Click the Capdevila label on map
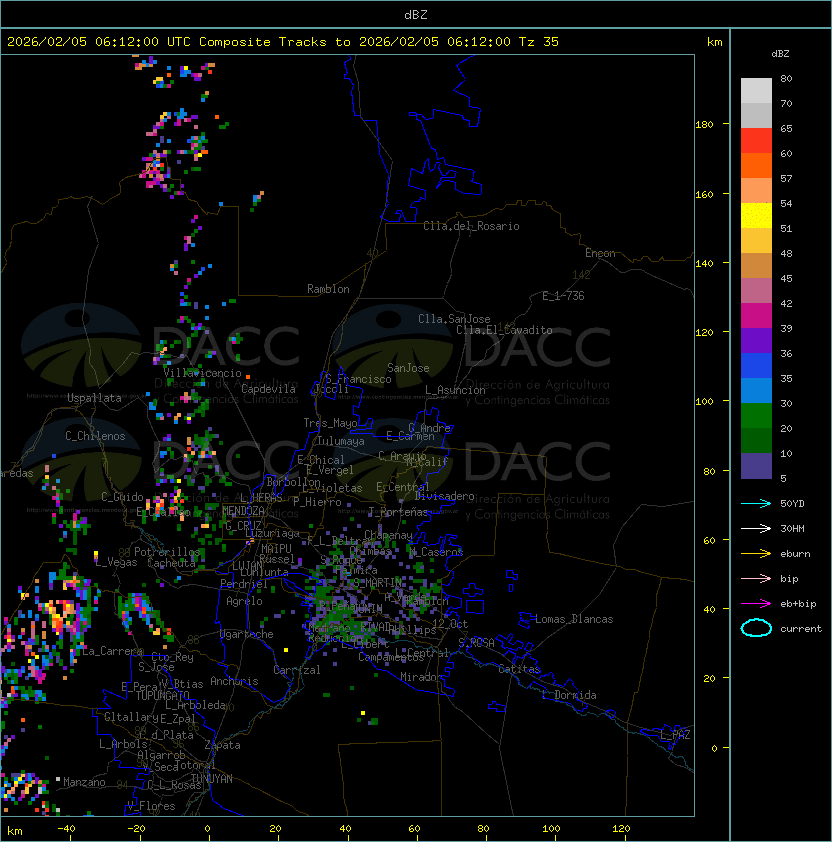 click(268, 389)
